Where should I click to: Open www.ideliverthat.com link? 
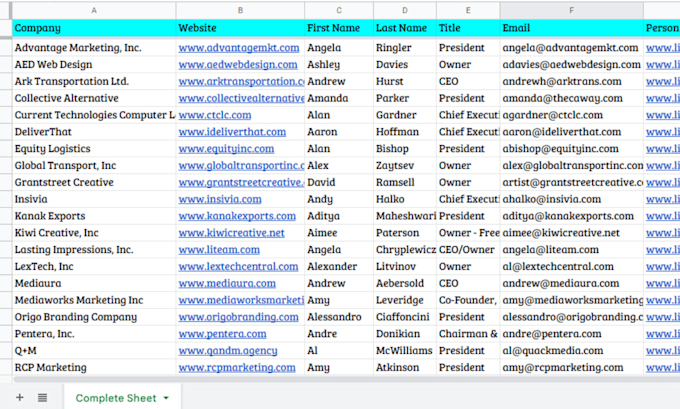point(232,132)
